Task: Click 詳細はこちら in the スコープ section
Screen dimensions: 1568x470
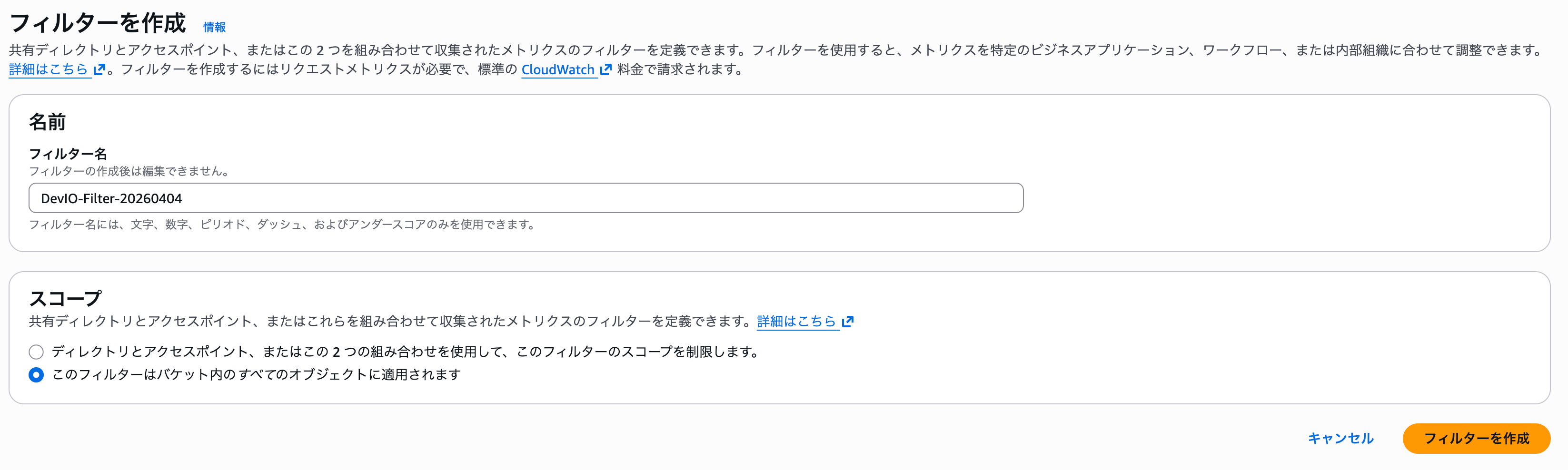Action: click(x=796, y=322)
